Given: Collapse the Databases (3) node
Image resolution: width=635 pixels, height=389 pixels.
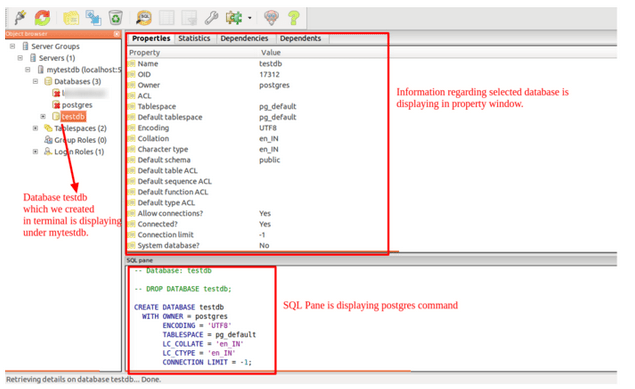Looking at the screenshot, I should [x=35, y=81].
